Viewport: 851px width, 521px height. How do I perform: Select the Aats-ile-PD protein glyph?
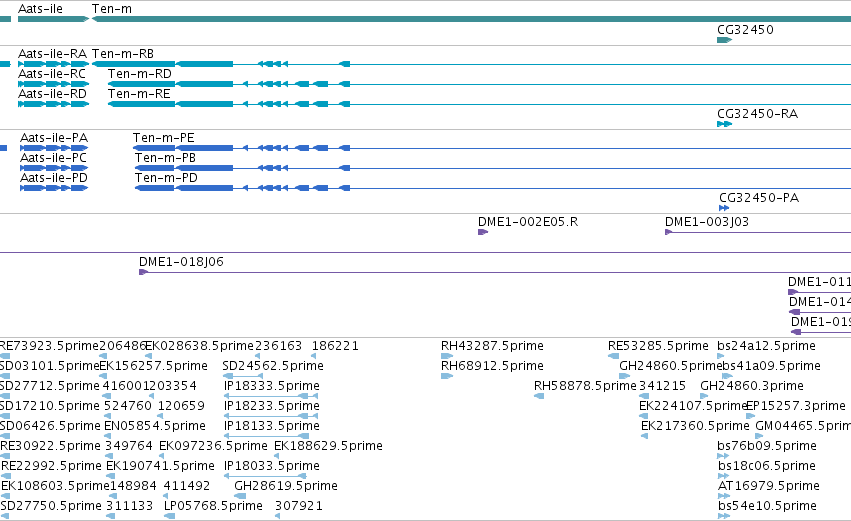click(x=54, y=188)
